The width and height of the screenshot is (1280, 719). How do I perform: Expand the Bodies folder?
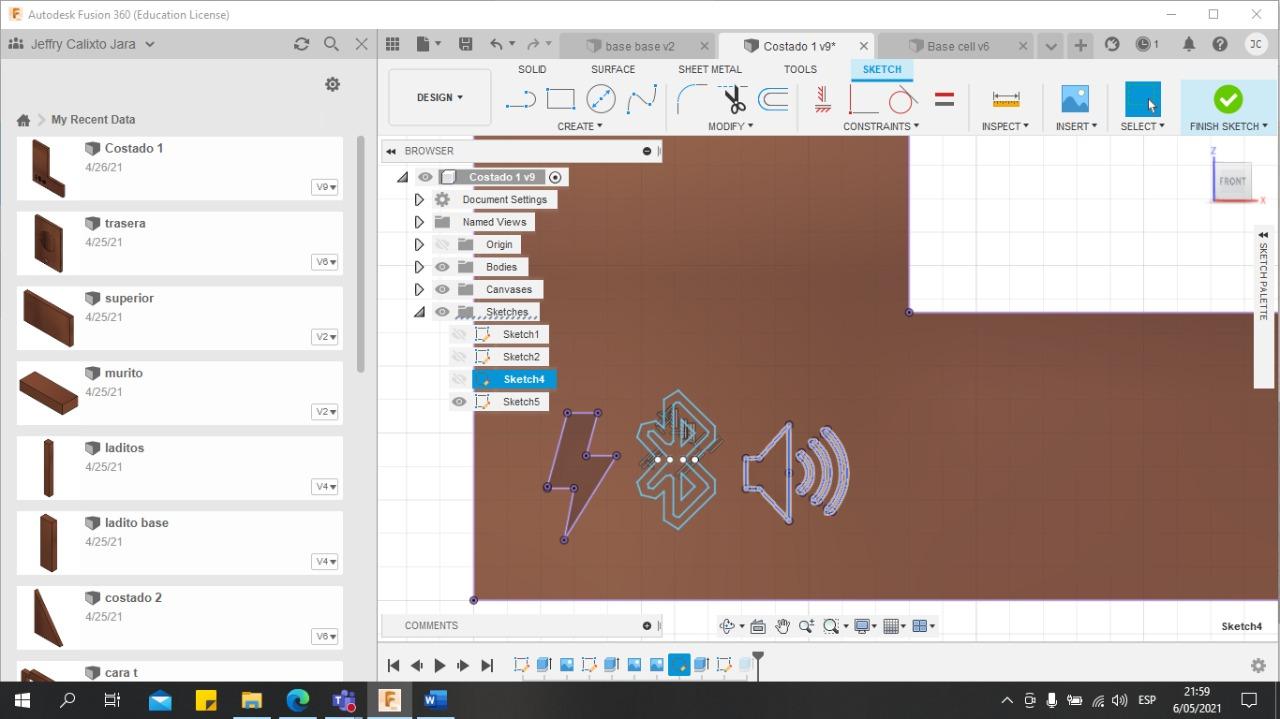[419, 267]
